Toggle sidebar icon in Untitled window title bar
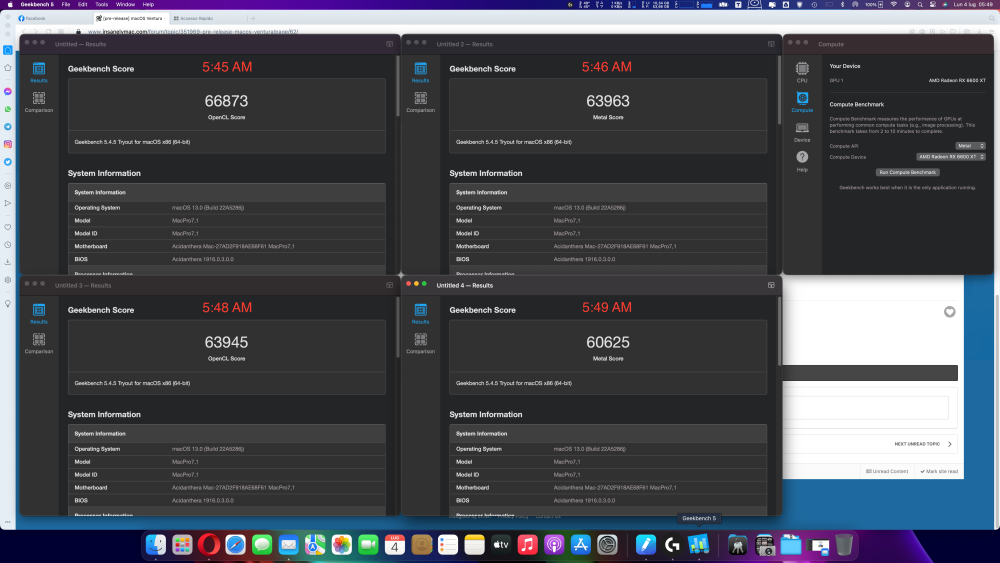The height and width of the screenshot is (563, 1000). pos(389,44)
